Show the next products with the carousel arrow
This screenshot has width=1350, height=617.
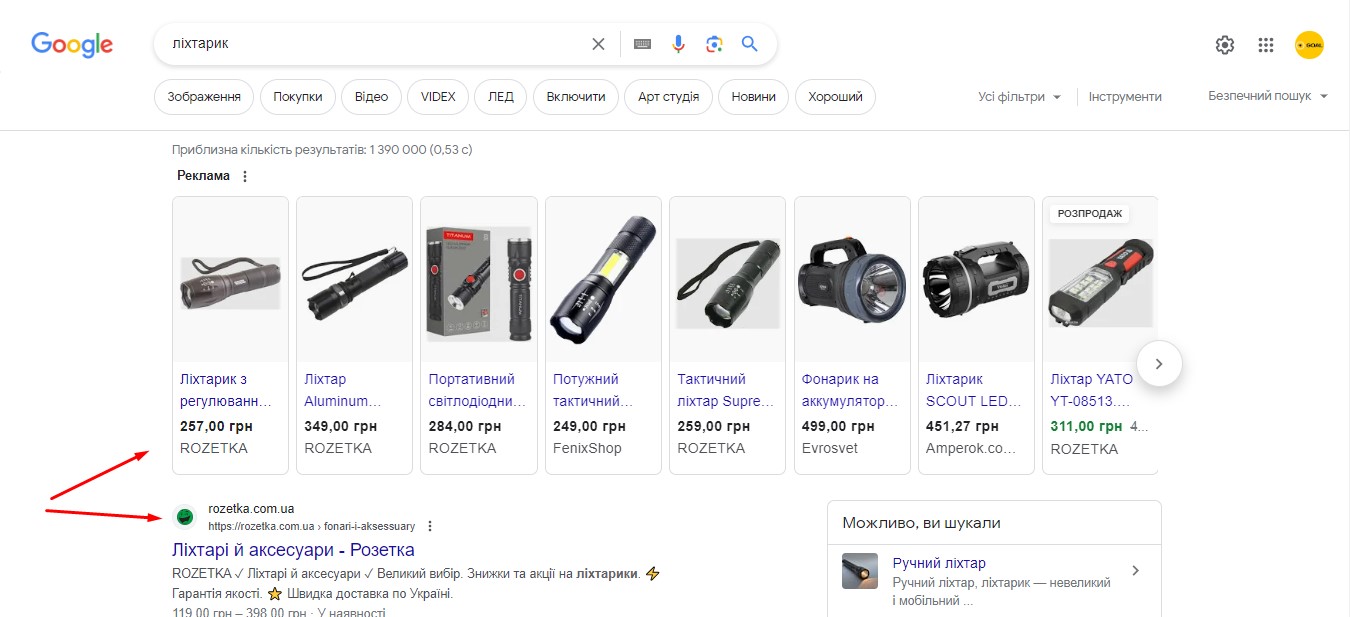[x=1159, y=364]
